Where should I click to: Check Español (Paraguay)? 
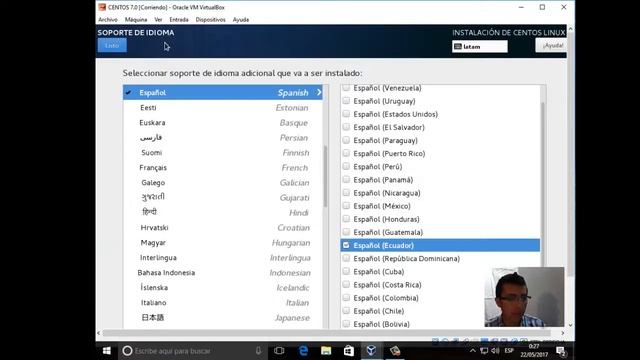346,140
